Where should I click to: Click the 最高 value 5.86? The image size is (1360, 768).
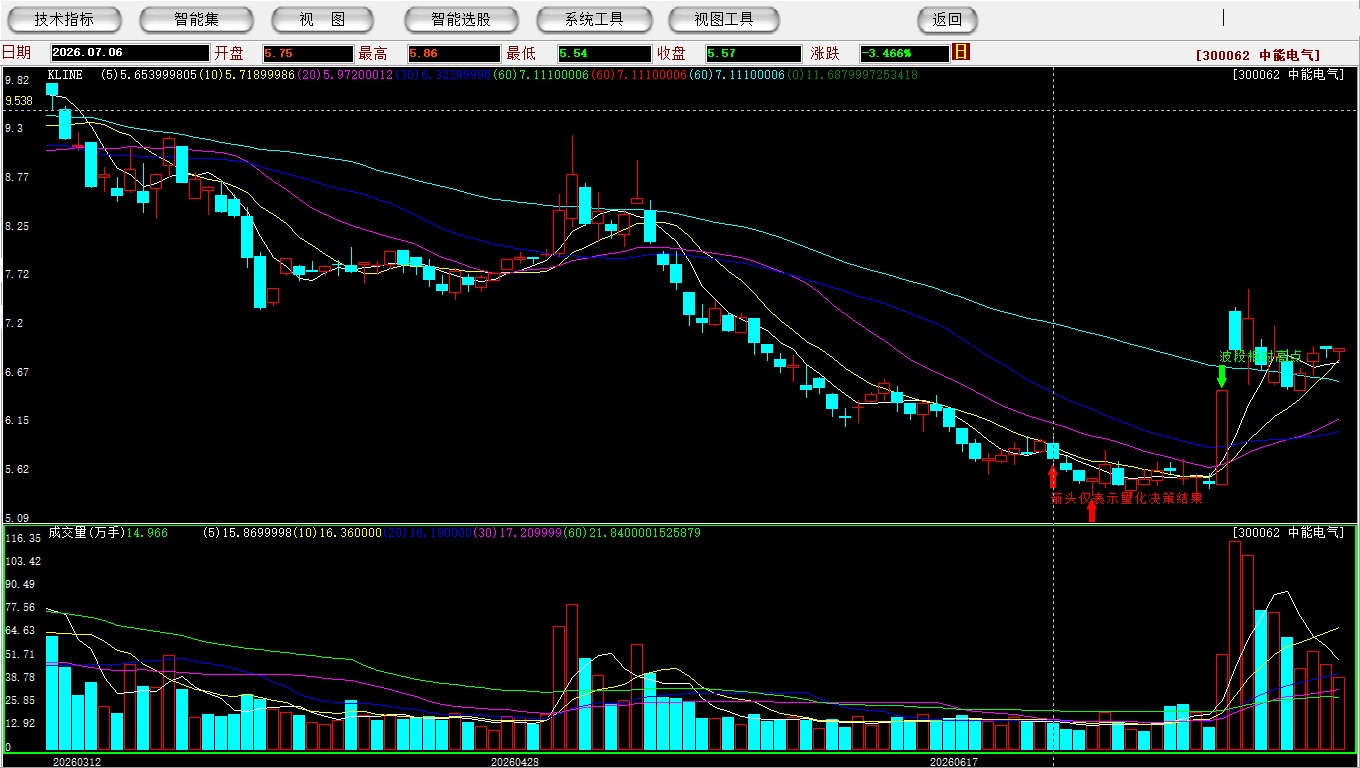tap(454, 53)
